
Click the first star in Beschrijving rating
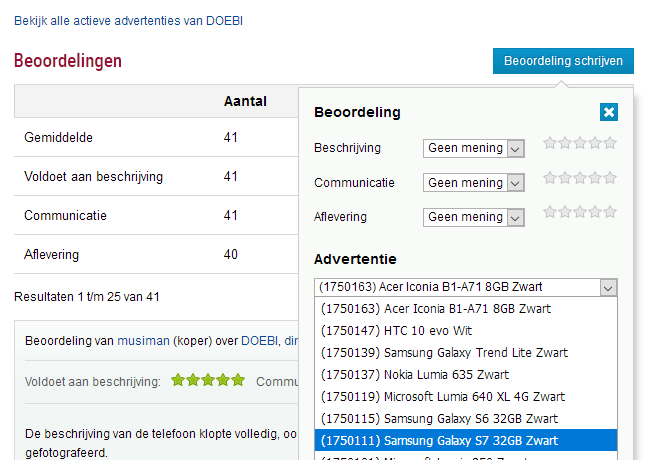[x=550, y=143]
